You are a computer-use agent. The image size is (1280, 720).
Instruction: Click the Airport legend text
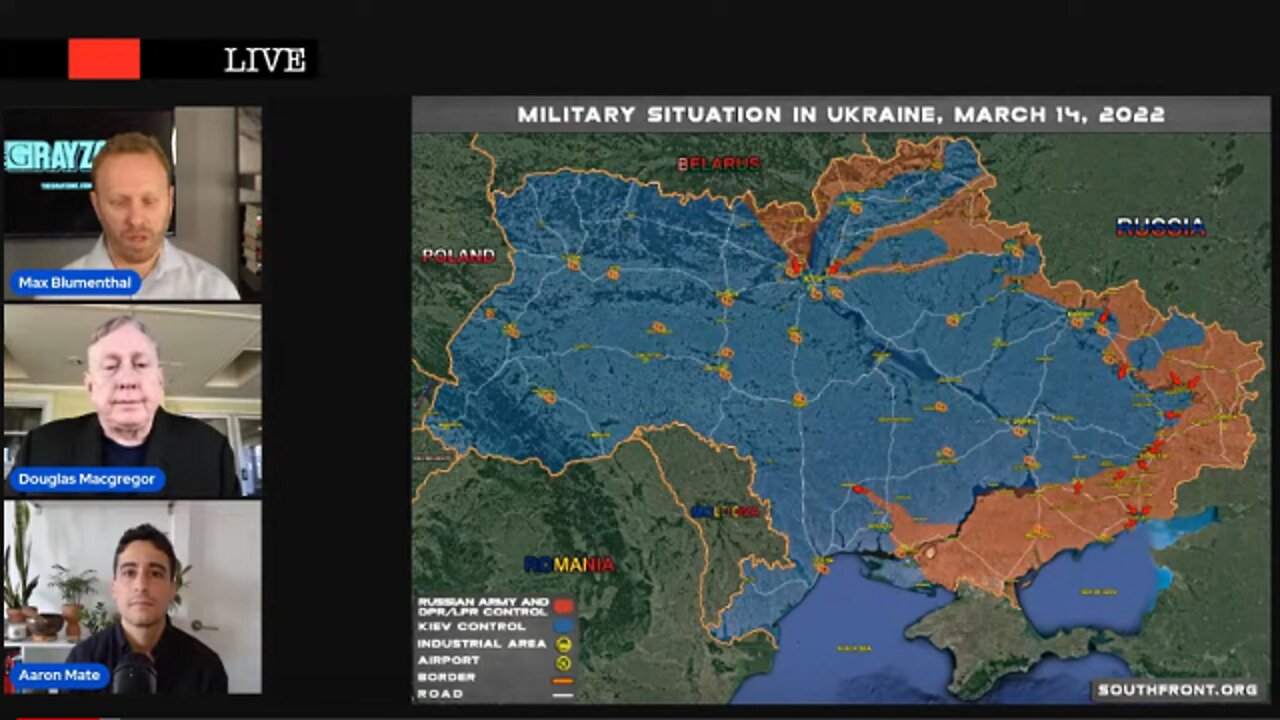click(449, 661)
